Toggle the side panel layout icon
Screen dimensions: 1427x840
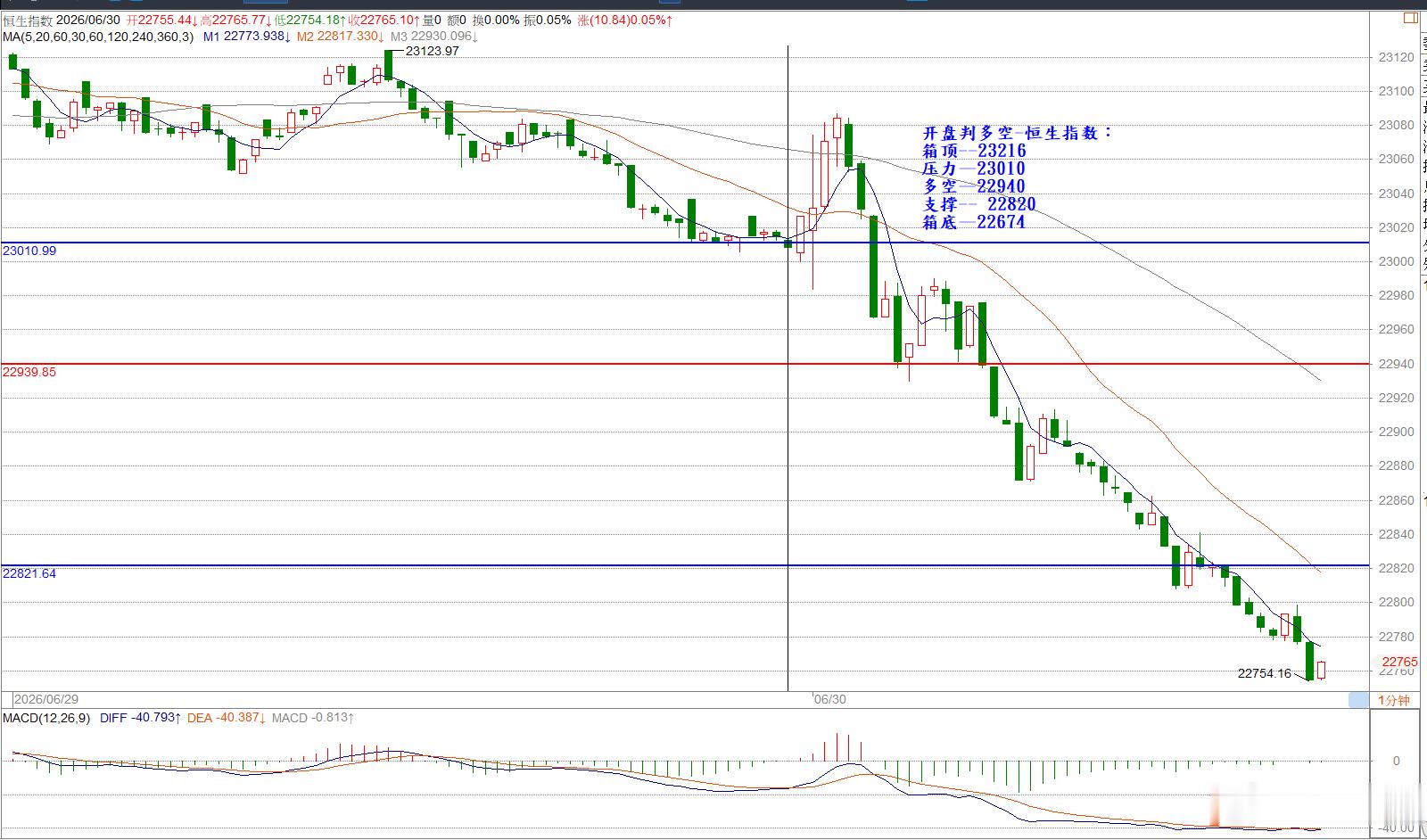coord(1410,17)
